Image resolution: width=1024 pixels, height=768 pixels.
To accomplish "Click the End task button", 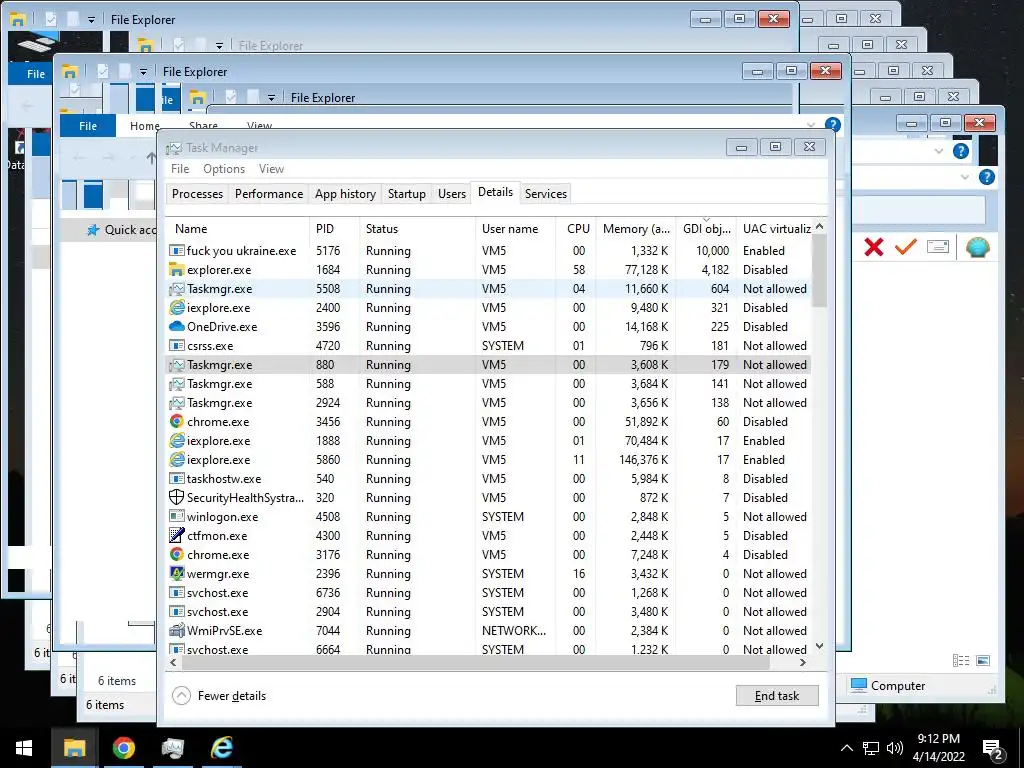I will click(776, 696).
